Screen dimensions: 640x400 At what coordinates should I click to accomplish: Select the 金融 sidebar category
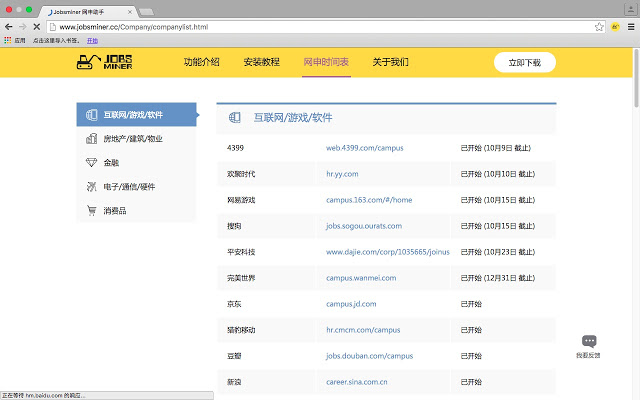tap(136, 162)
